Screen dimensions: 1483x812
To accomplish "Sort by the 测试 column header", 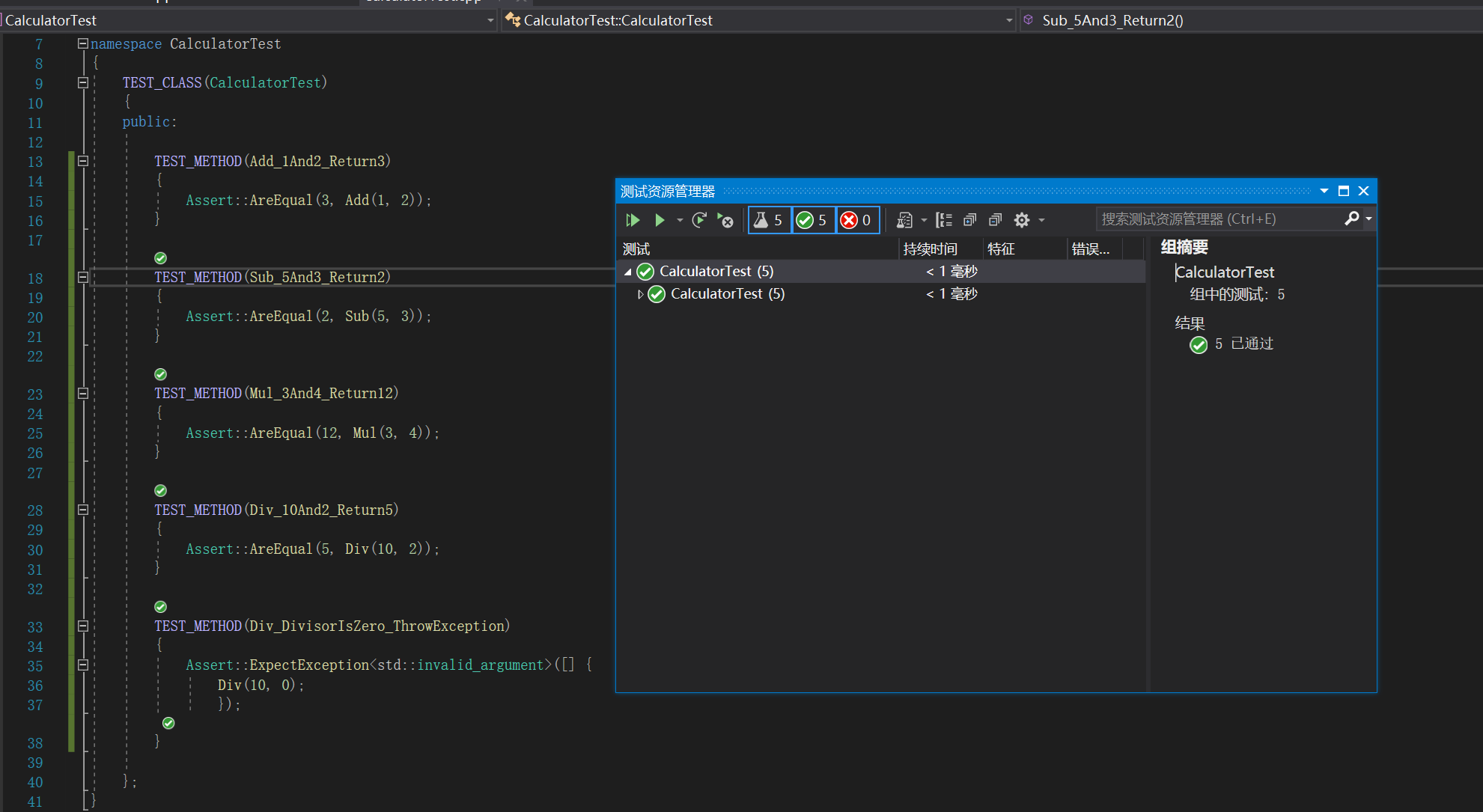I will tap(758, 249).
